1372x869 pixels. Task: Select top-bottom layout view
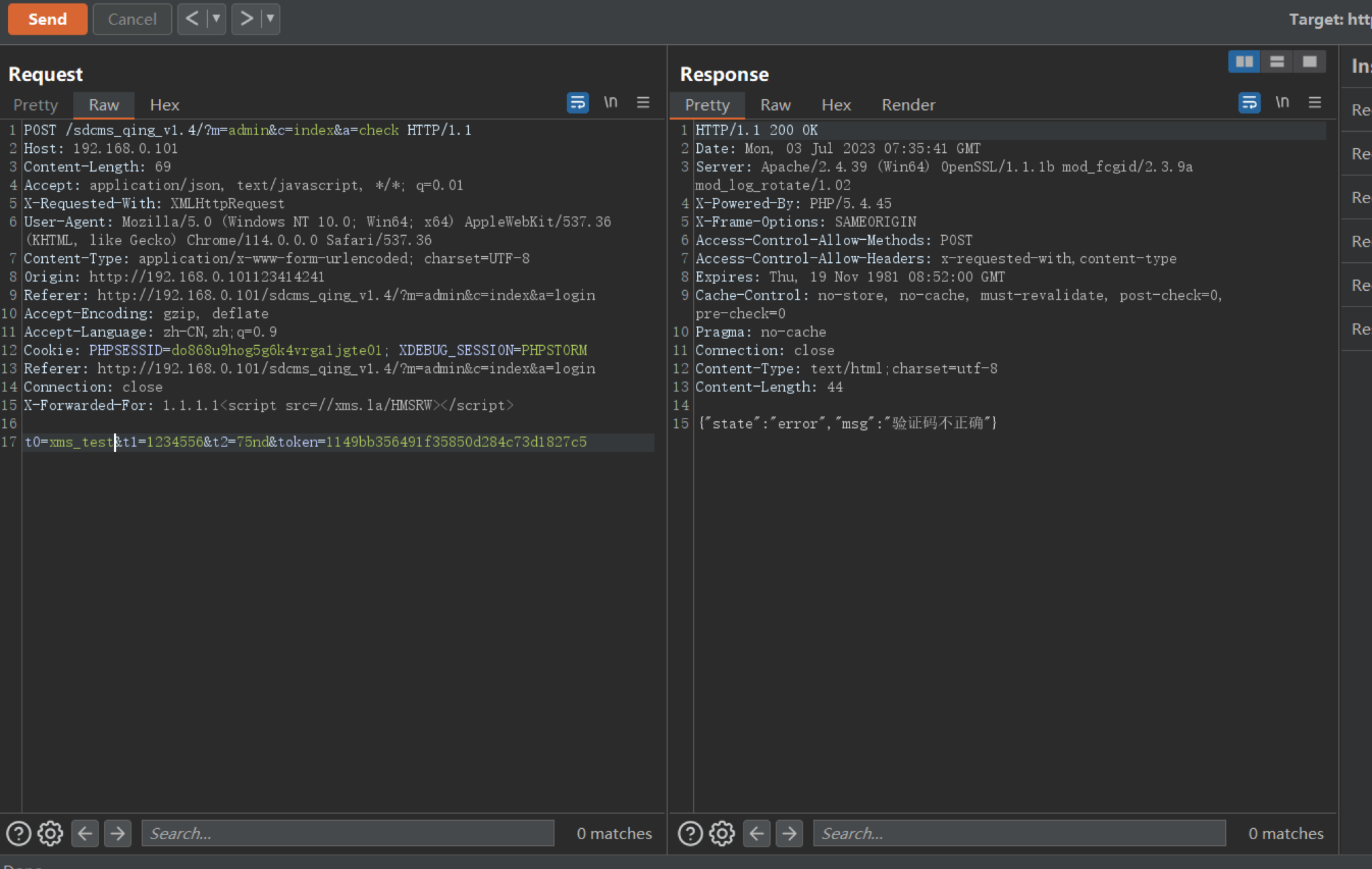pyautogui.click(x=1277, y=62)
